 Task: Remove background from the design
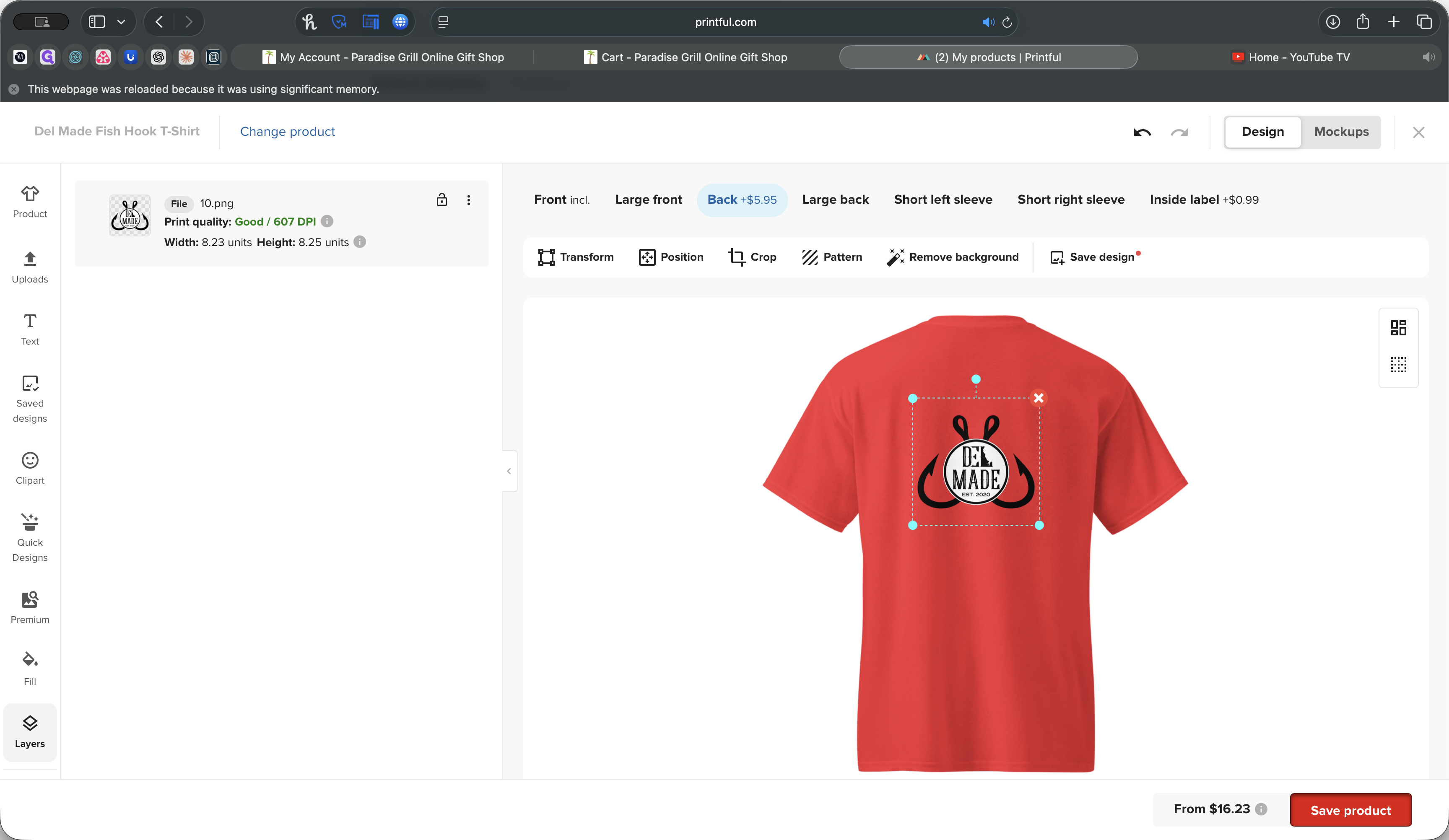point(953,257)
